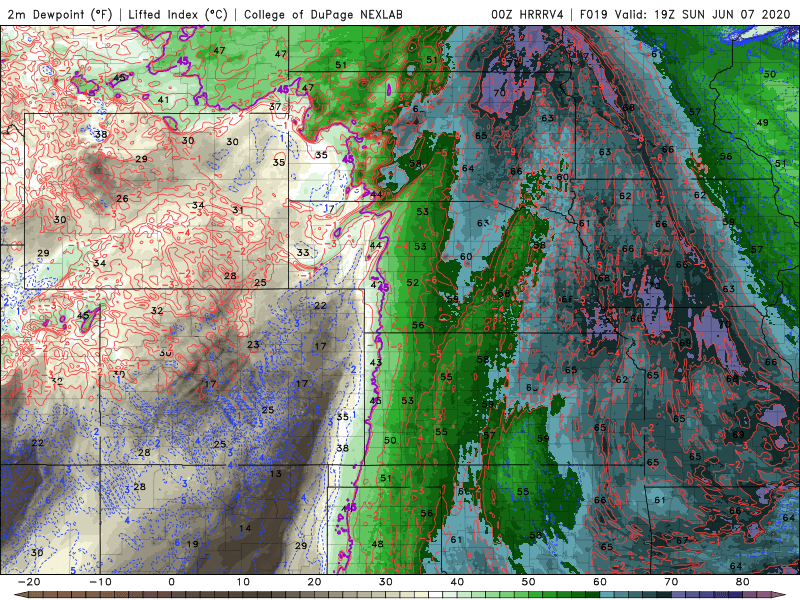
Task: Click the right arrow end of the color bar
Action: 781,595
